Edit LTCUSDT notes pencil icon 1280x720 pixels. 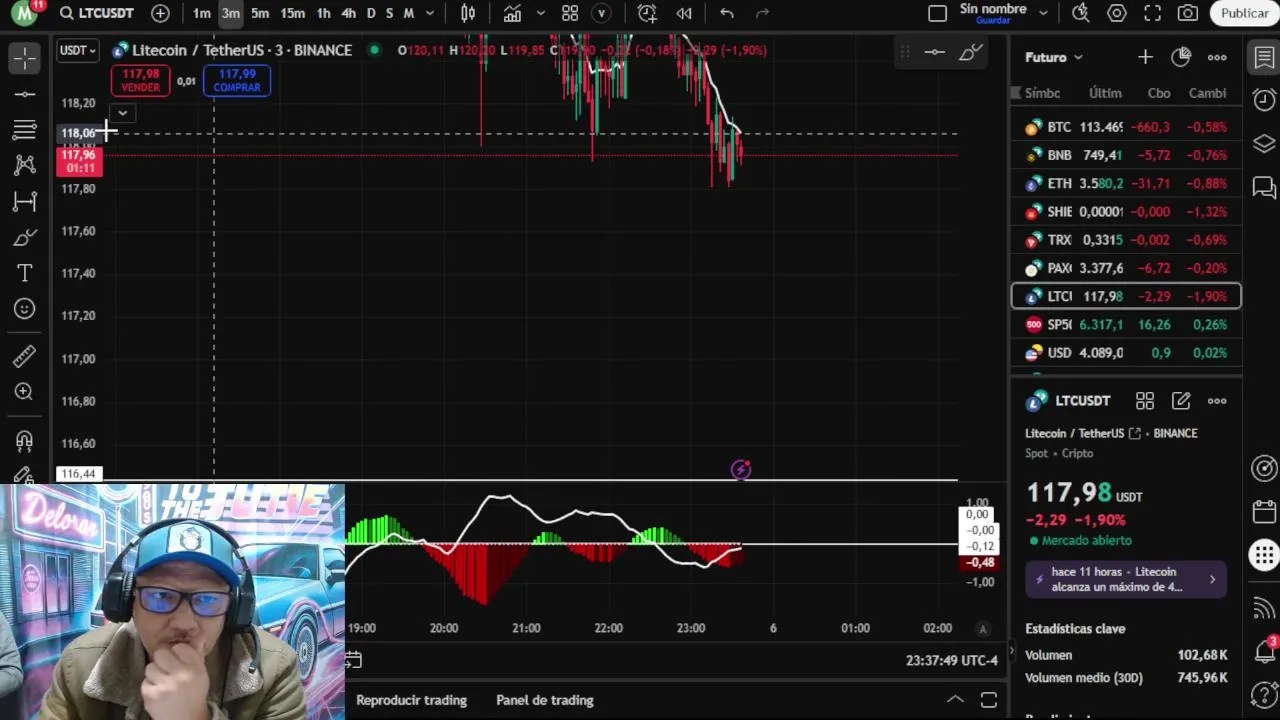1181,401
